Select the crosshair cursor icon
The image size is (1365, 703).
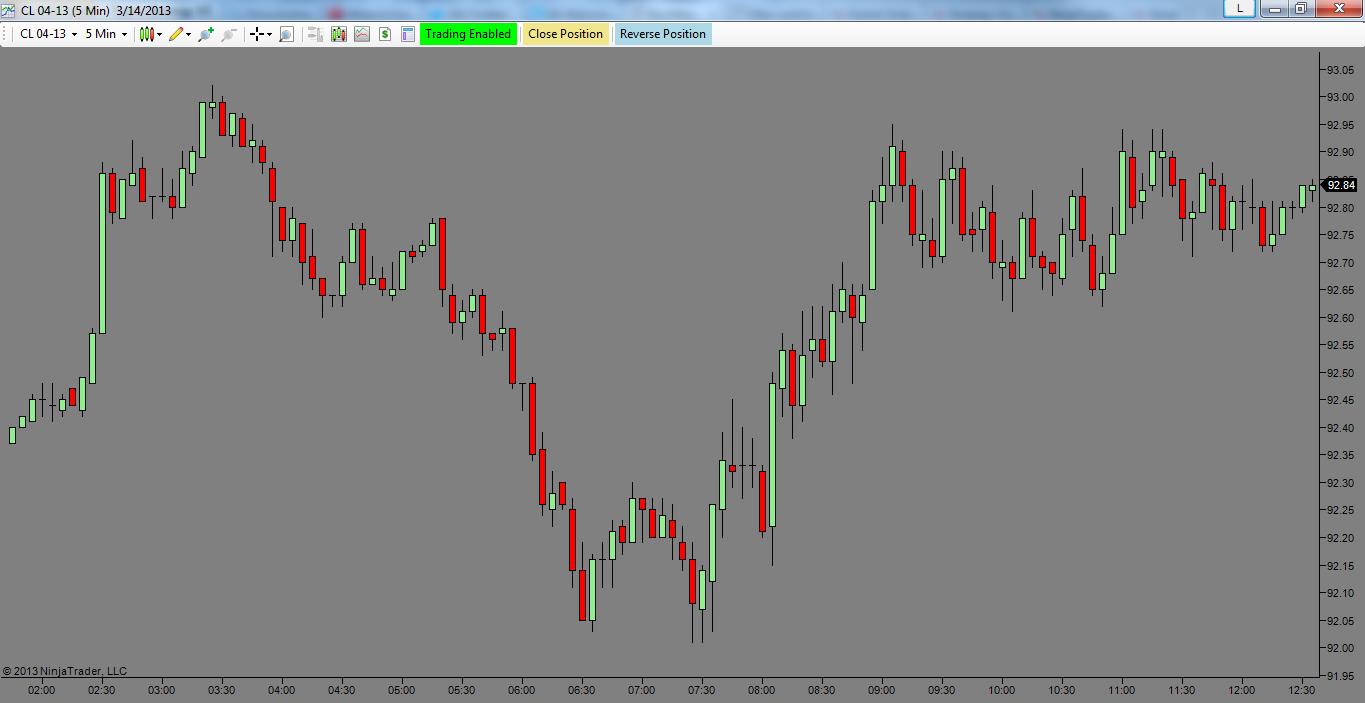click(x=257, y=34)
